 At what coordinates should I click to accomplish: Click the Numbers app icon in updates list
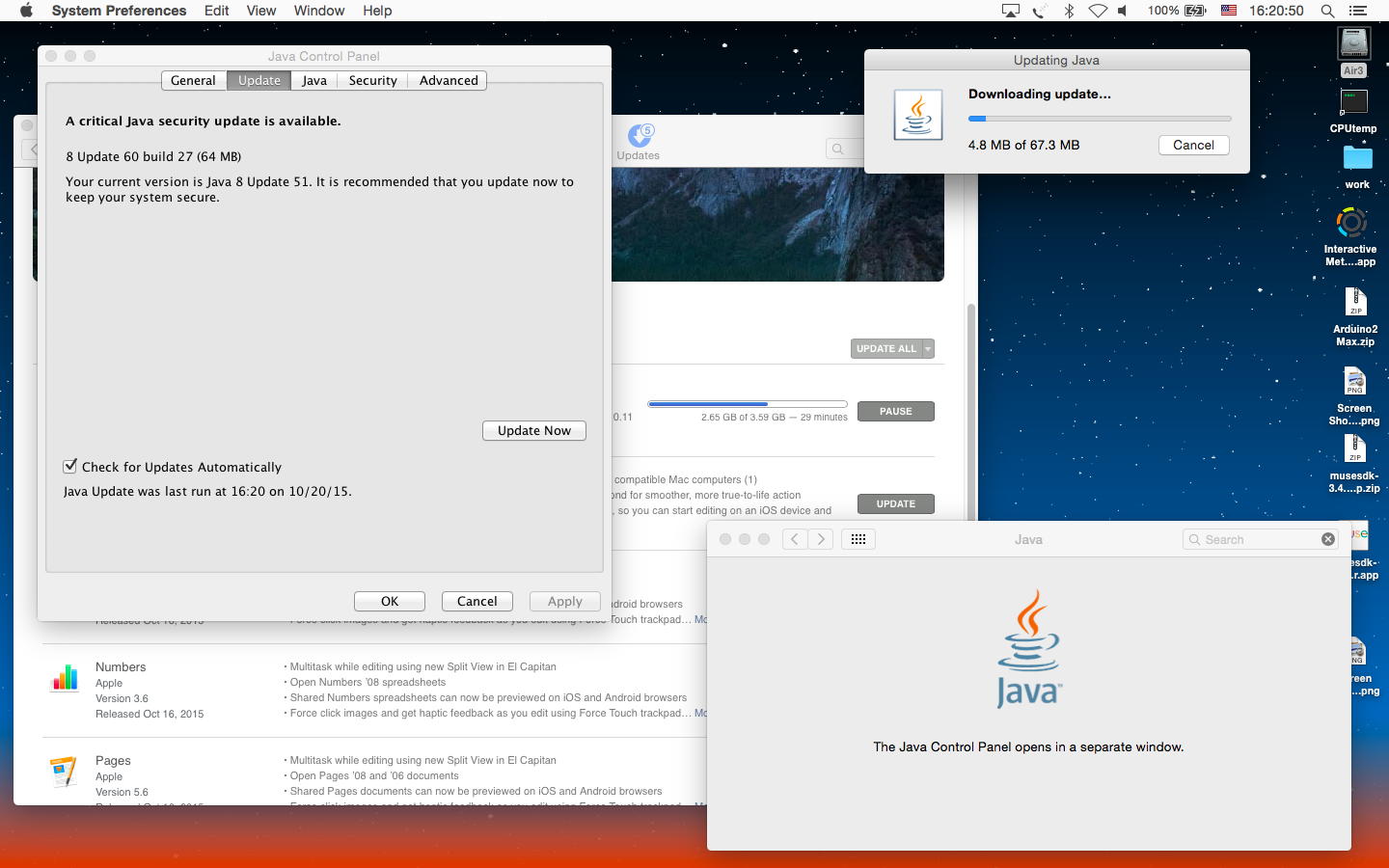click(65, 679)
